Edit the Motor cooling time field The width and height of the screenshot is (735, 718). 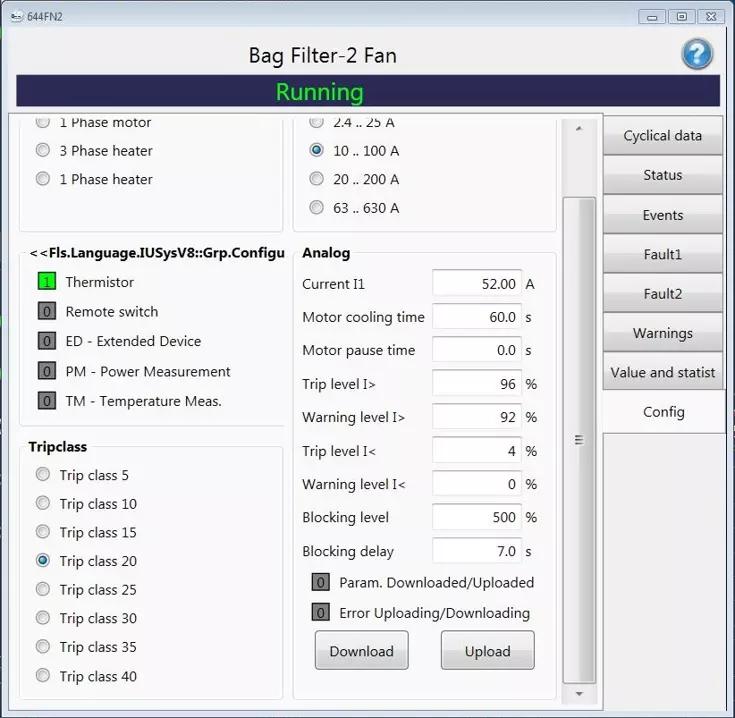point(477,316)
